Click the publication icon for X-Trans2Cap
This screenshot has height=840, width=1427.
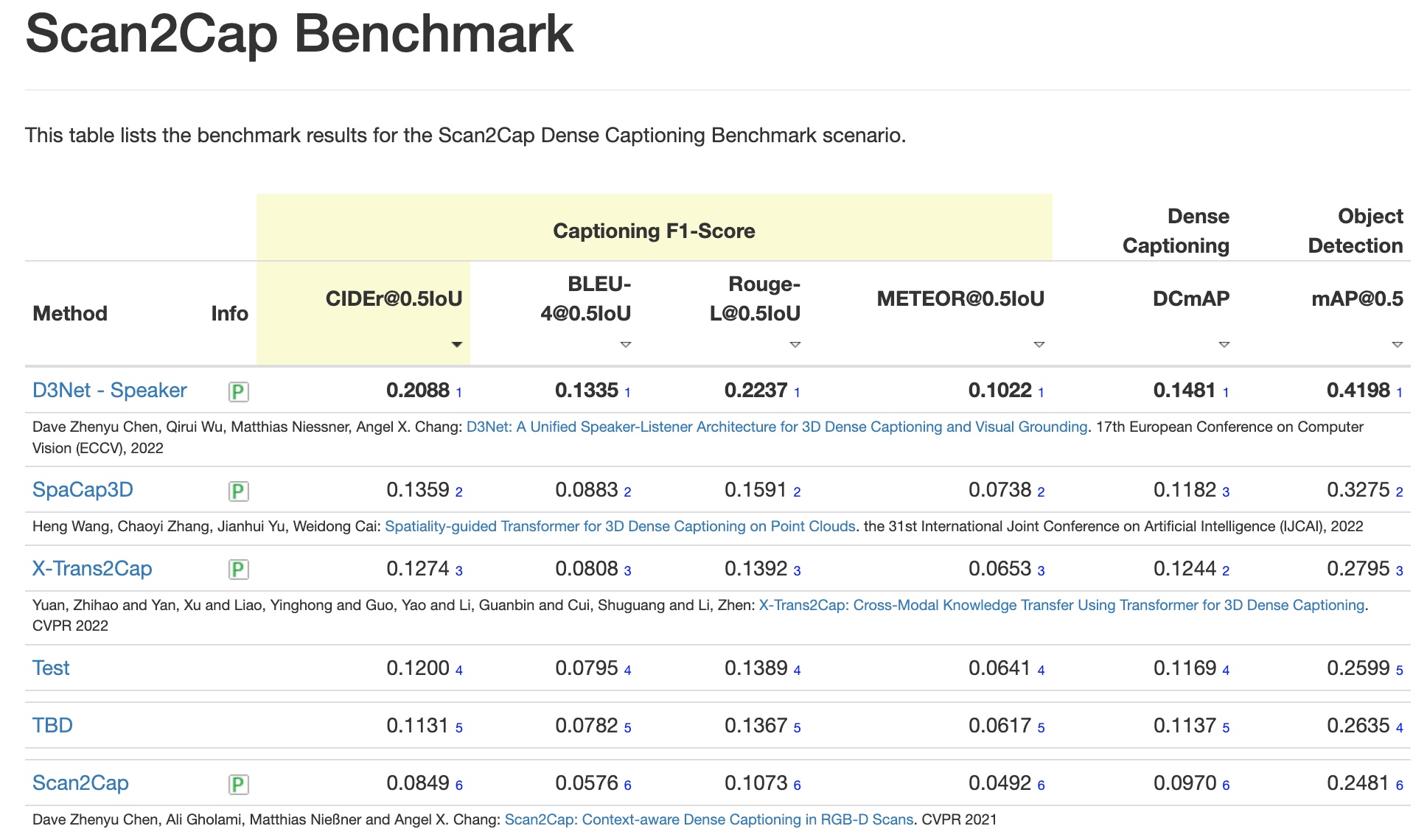pyautogui.click(x=238, y=570)
